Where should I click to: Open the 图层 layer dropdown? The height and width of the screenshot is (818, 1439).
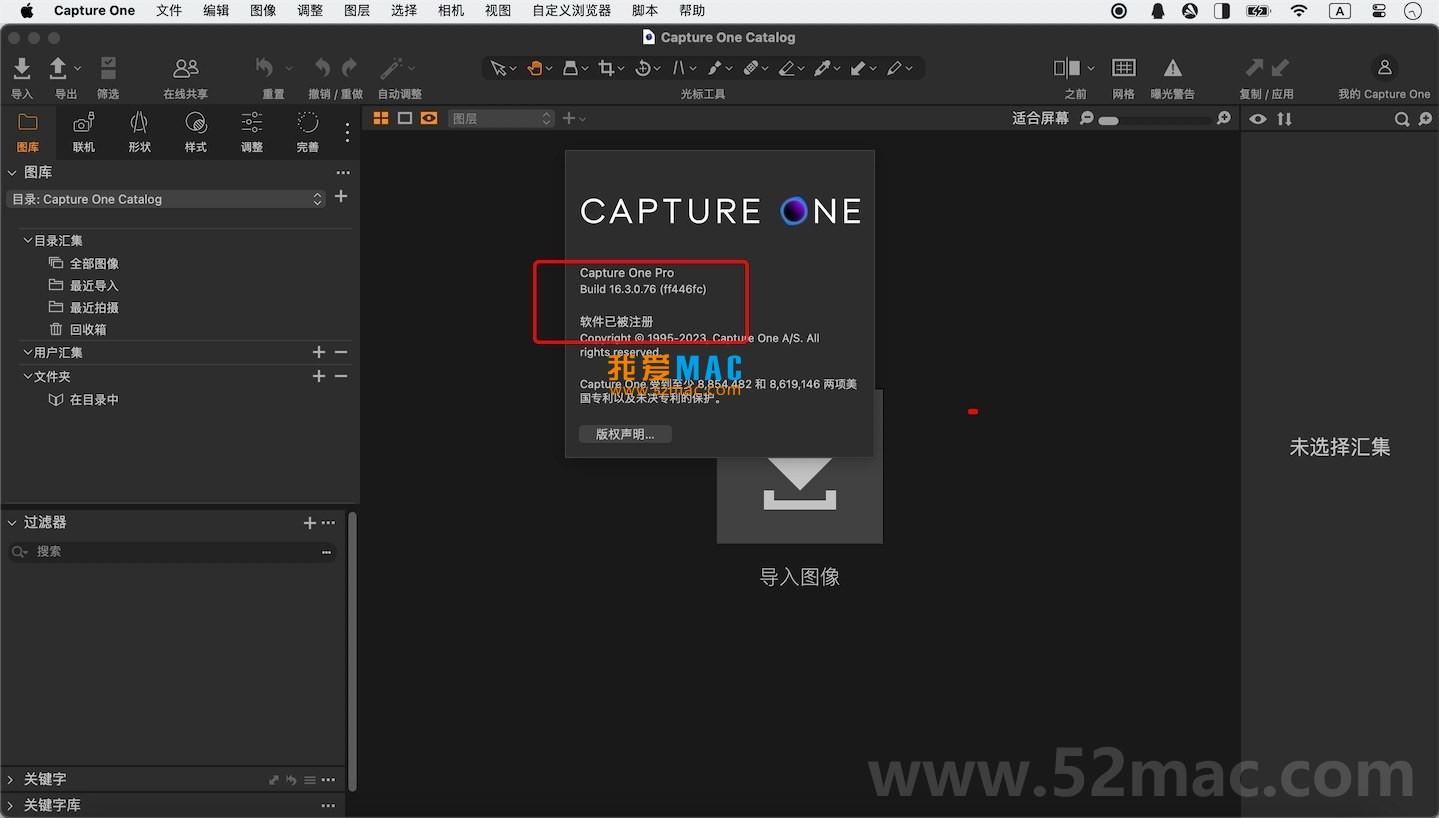pos(501,118)
